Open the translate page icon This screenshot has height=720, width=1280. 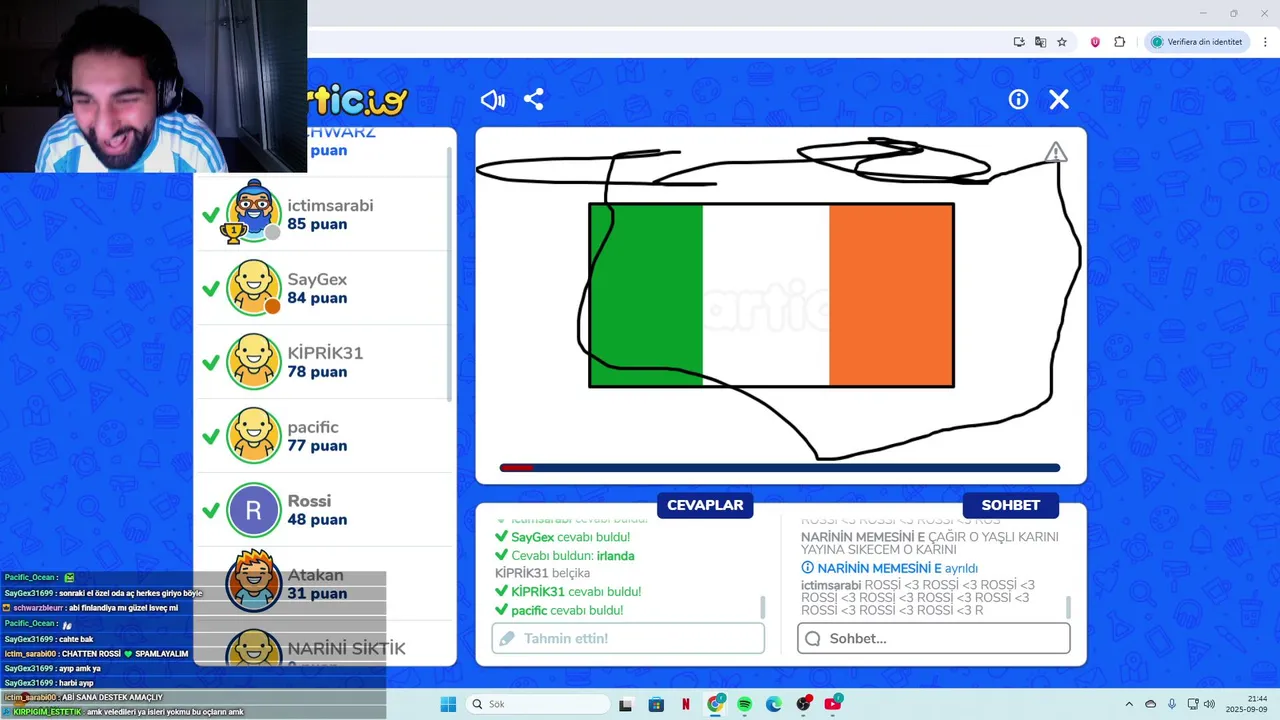click(x=1040, y=42)
